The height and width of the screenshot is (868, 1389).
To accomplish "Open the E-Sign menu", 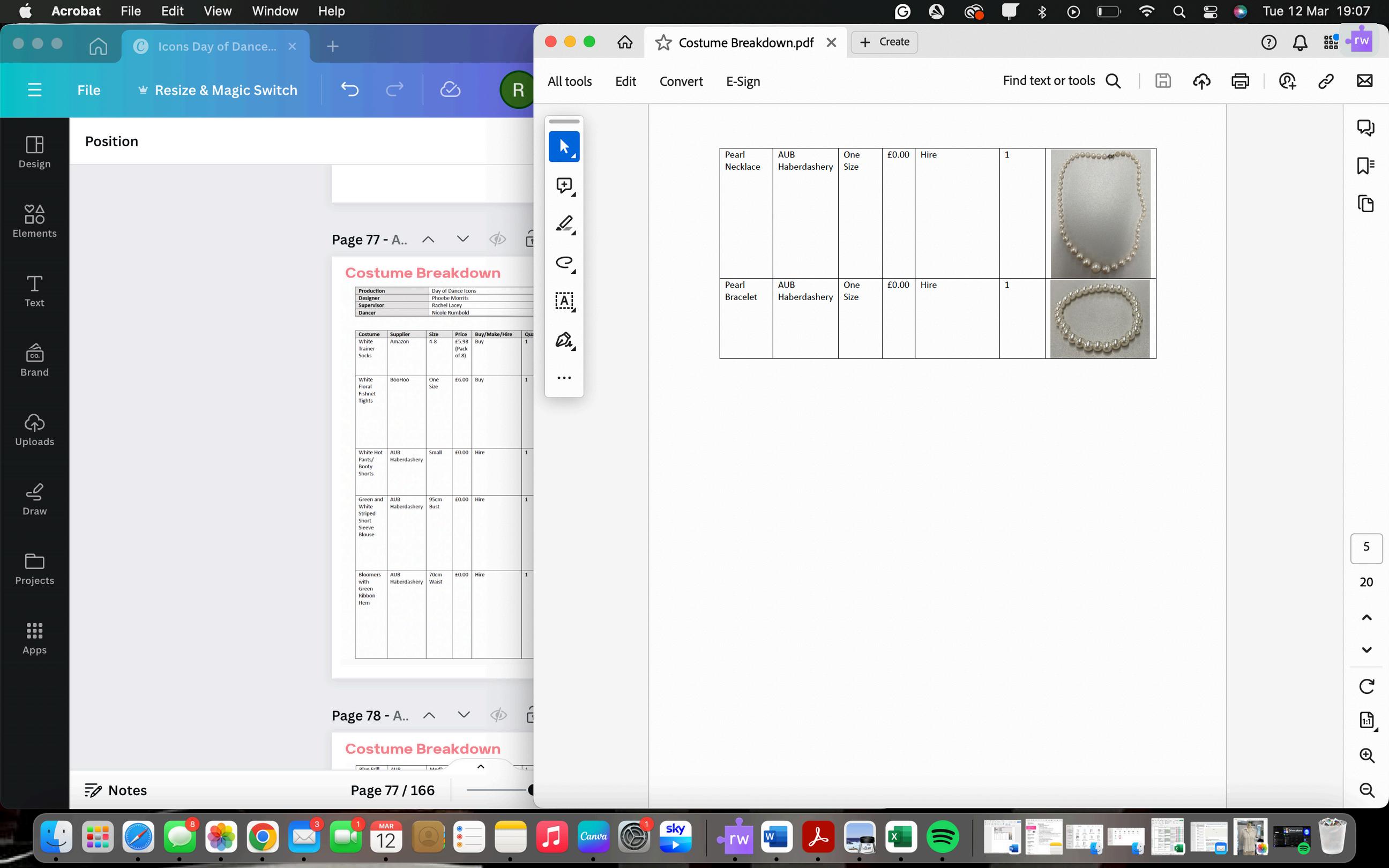I will click(743, 81).
